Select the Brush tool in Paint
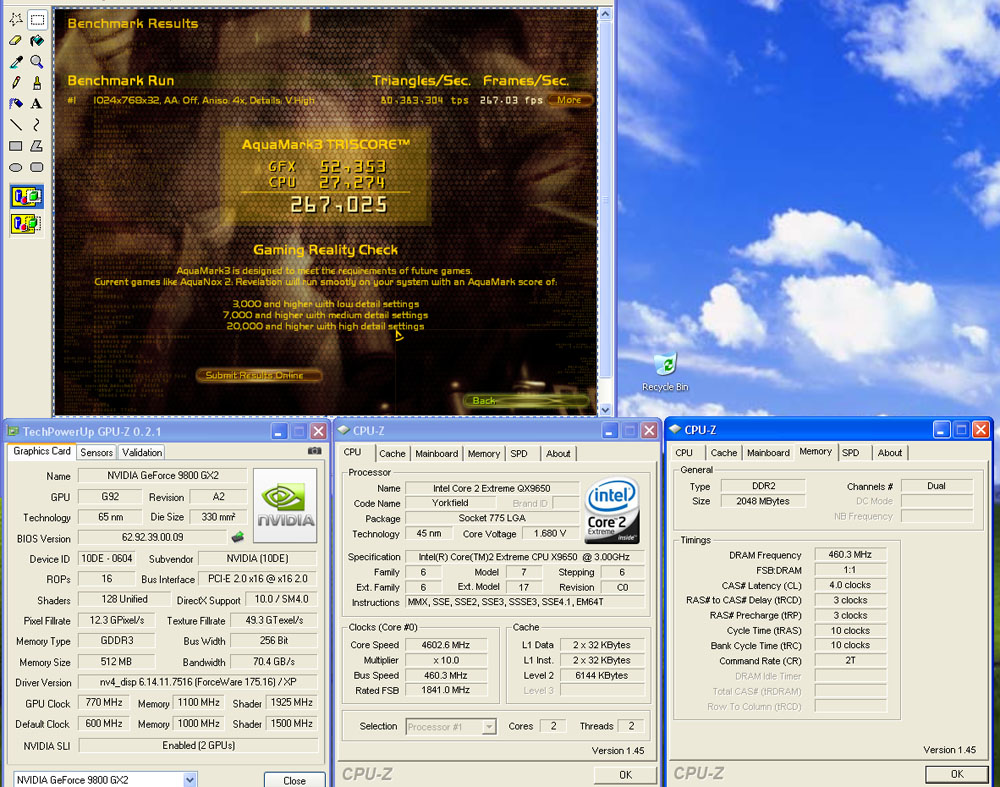The height and width of the screenshot is (787, 1000). [37, 82]
